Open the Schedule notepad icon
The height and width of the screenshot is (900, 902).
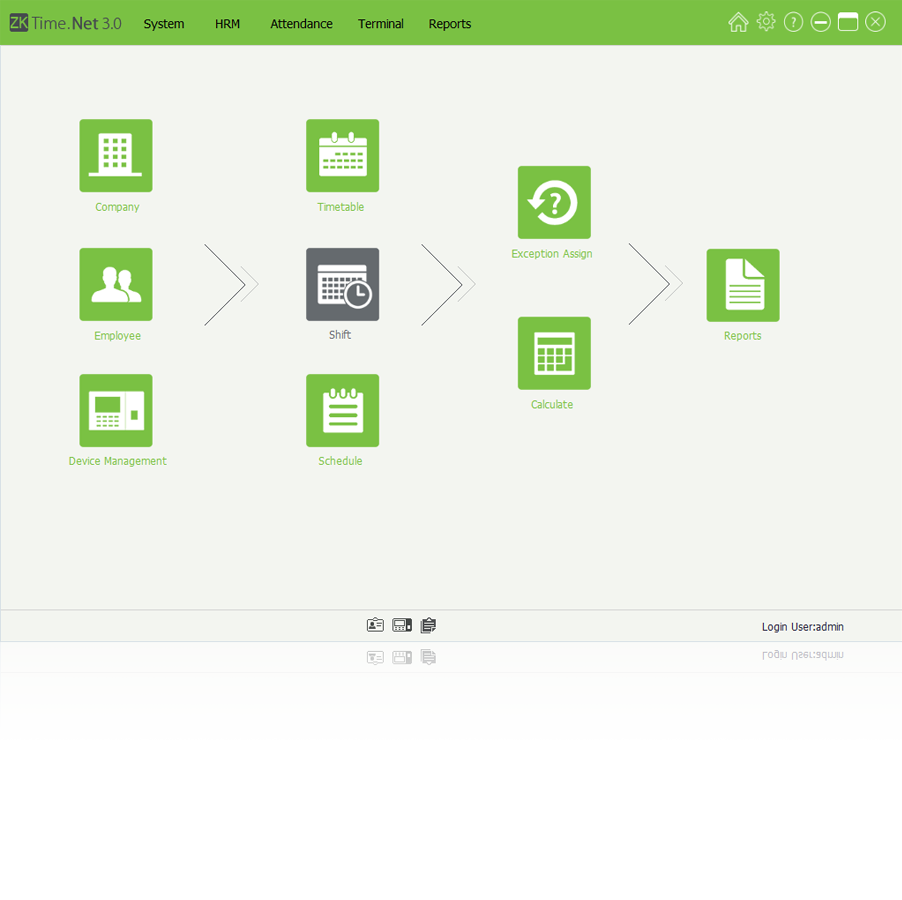pos(342,411)
